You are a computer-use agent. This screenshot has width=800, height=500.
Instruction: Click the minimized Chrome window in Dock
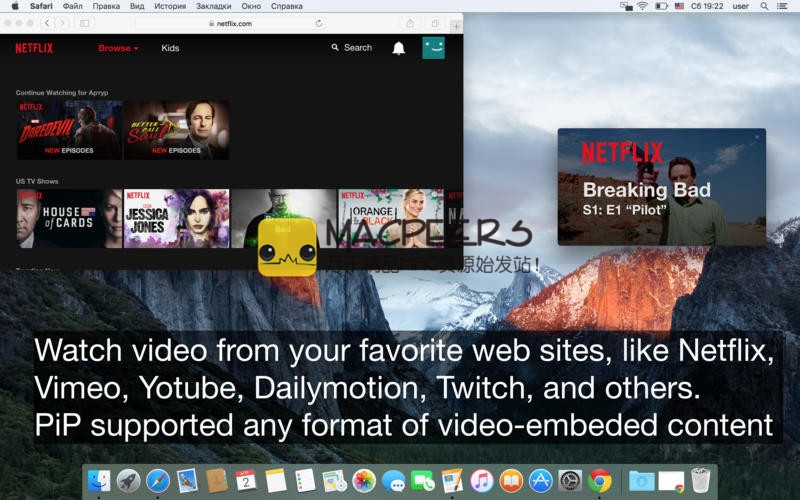click(x=671, y=481)
